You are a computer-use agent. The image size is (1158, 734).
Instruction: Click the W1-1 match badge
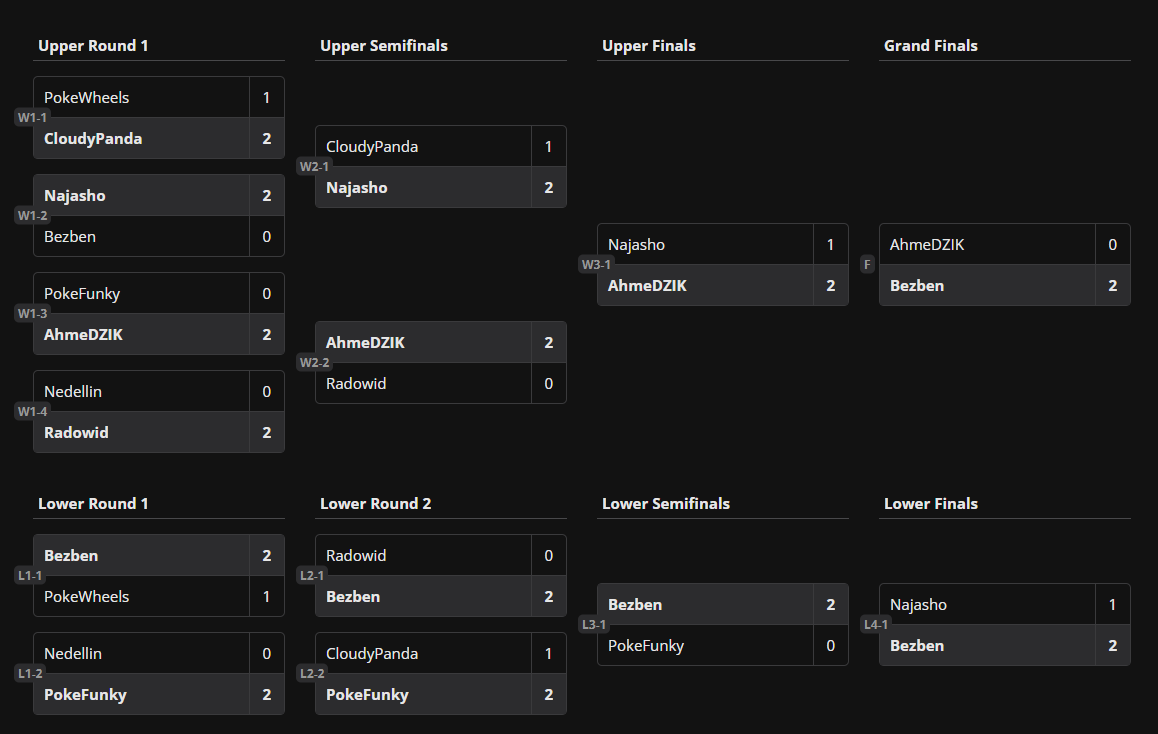32,118
